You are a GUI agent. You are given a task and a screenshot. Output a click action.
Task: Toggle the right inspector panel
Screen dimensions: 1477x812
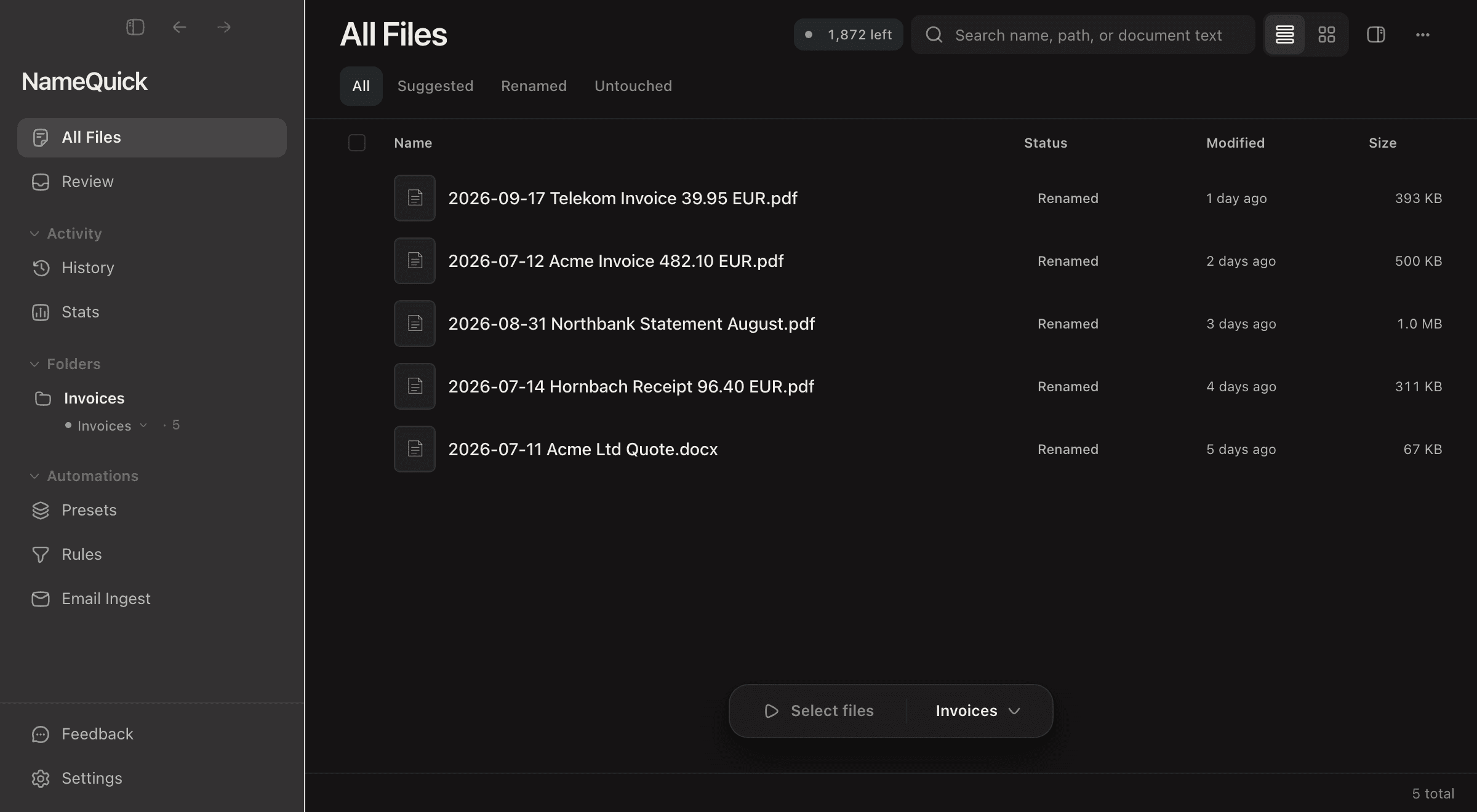pyautogui.click(x=1375, y=34)
